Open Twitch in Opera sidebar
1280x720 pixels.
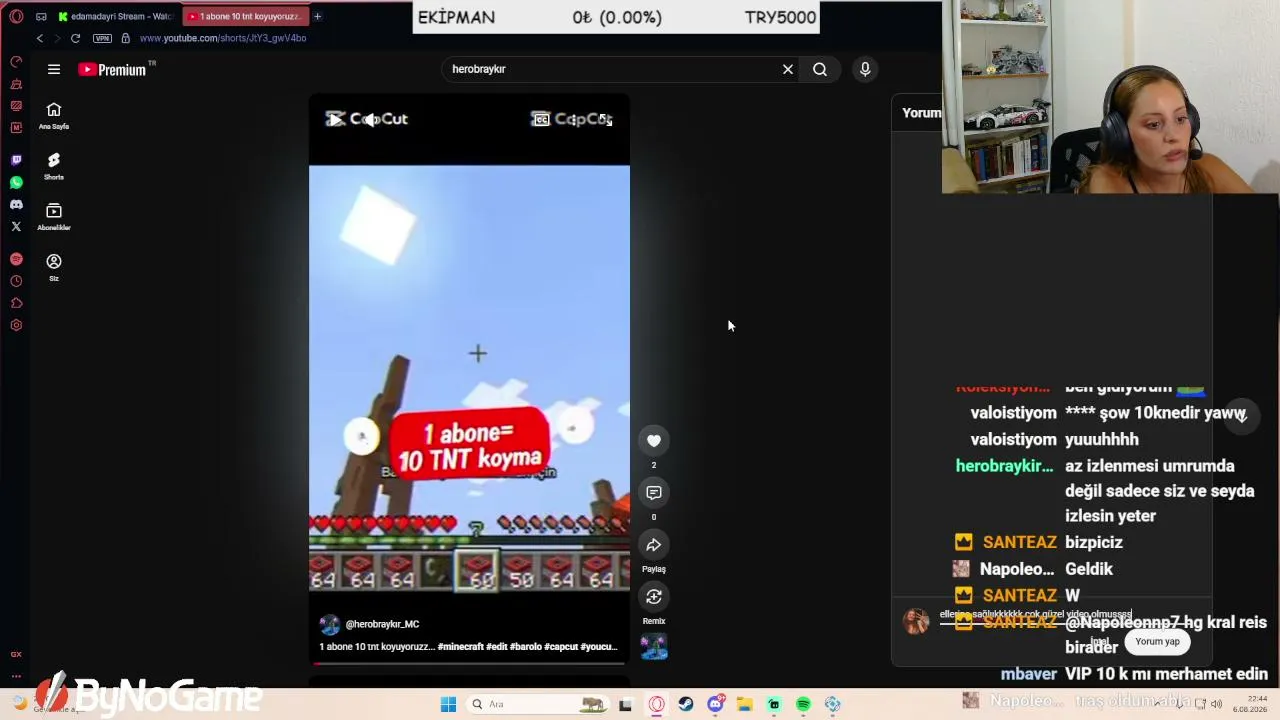[16, 160]
